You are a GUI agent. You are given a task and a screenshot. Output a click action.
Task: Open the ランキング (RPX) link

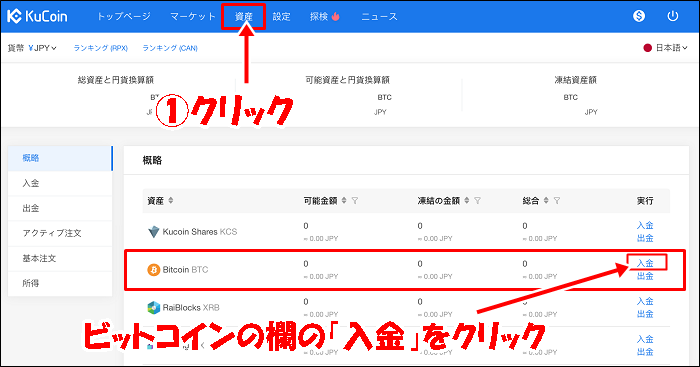[x=100, y=48]
